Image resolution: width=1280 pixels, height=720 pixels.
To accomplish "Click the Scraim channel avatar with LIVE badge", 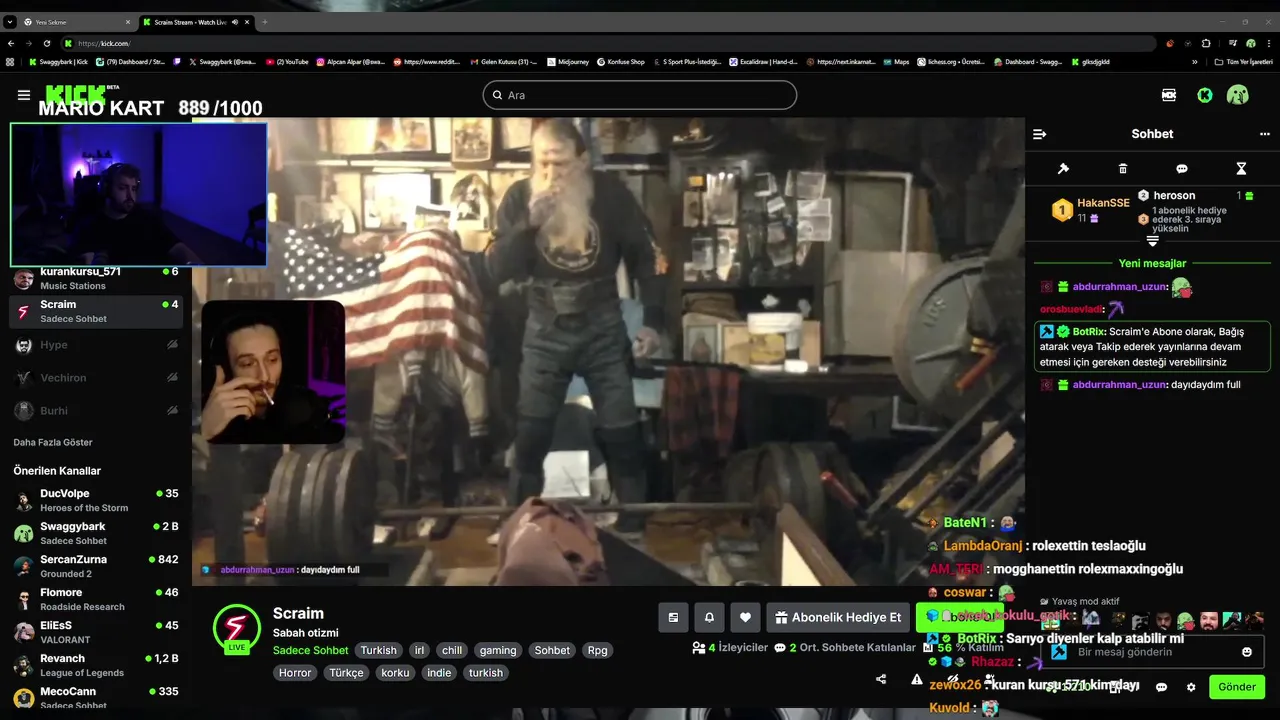I will point(237,629).
